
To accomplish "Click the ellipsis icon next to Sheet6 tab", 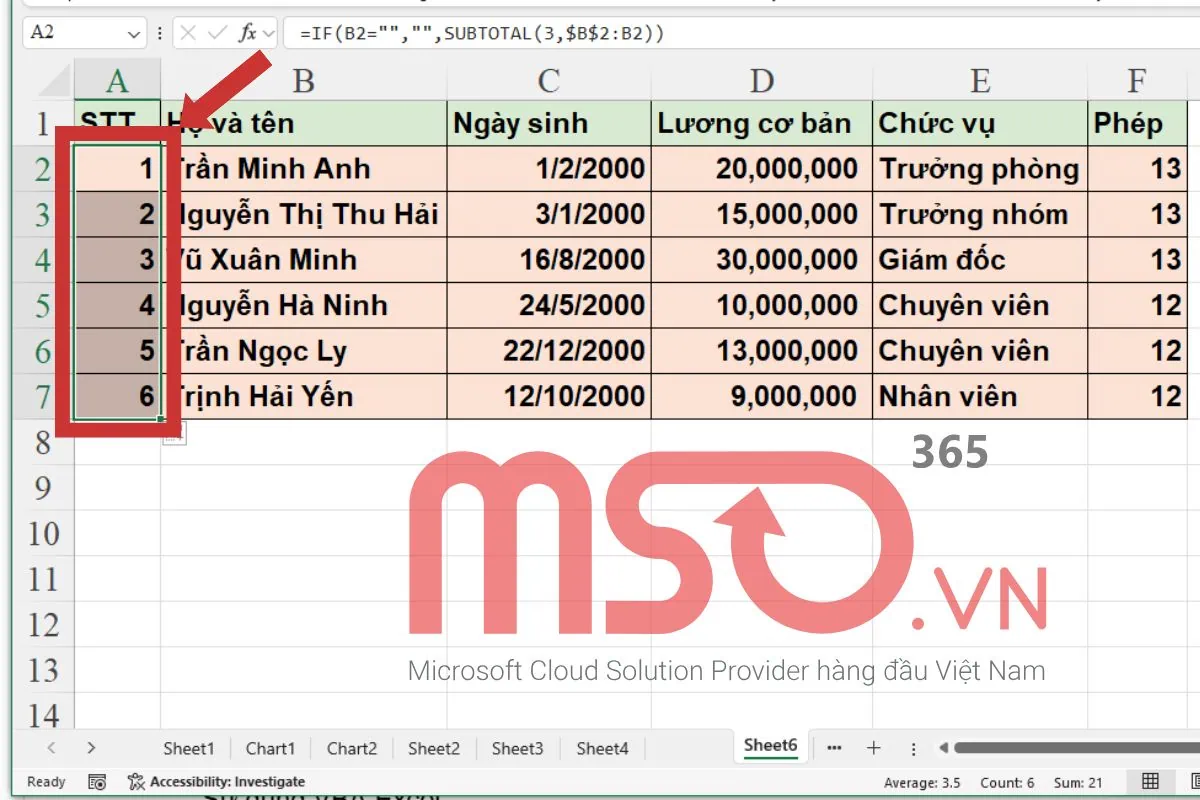I will [x=835, y=748].
